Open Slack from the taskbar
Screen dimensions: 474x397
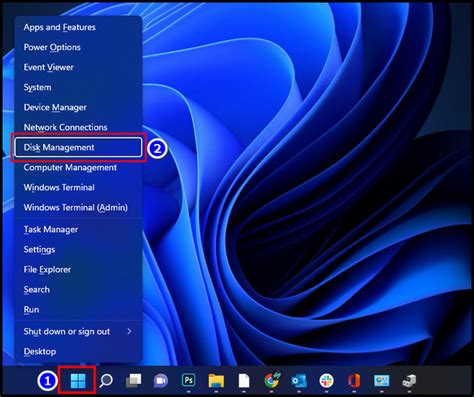click(326, 380)
